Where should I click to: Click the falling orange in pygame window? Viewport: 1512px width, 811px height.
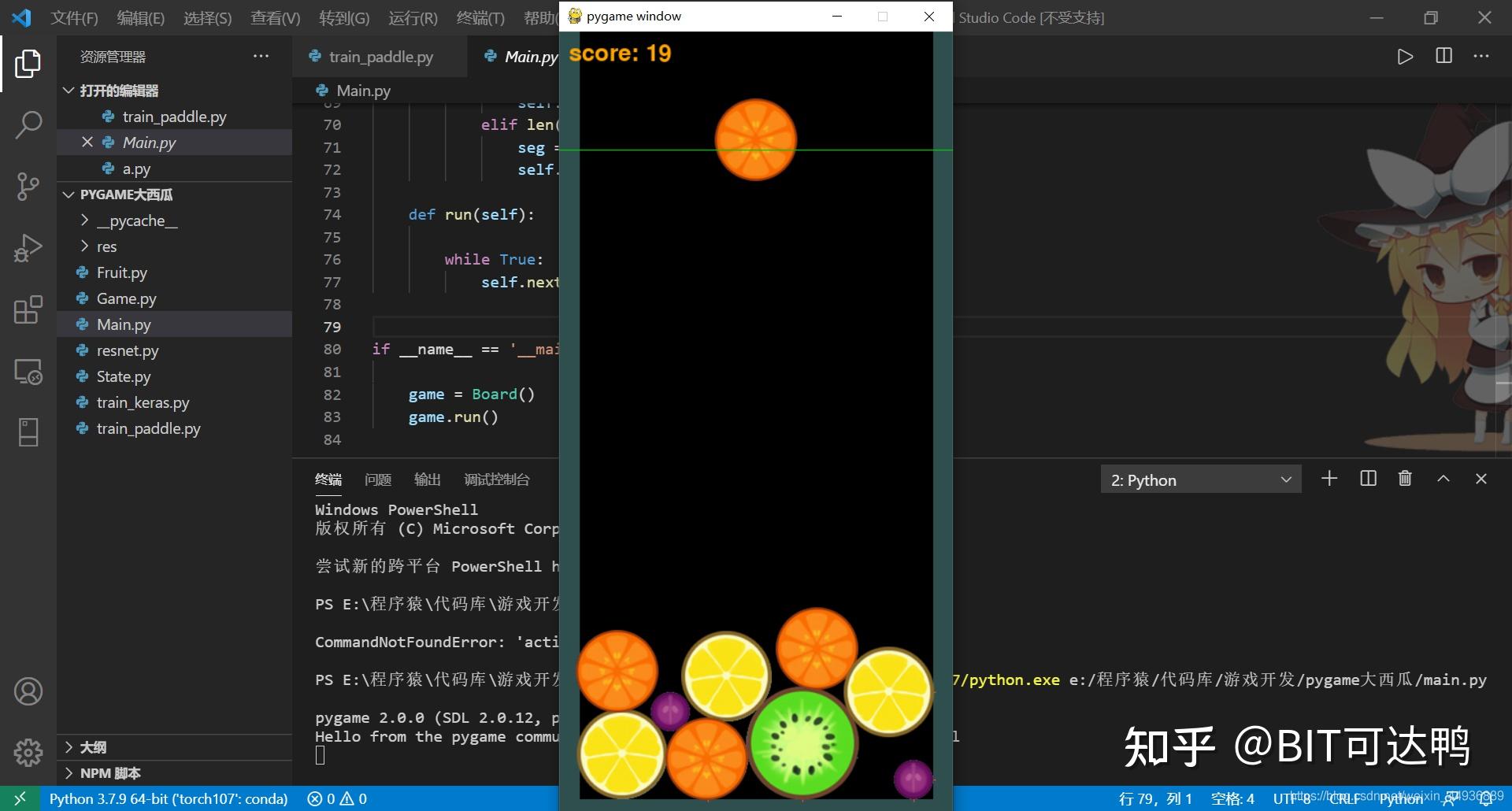pyautogui.click(x=755, y=139)
